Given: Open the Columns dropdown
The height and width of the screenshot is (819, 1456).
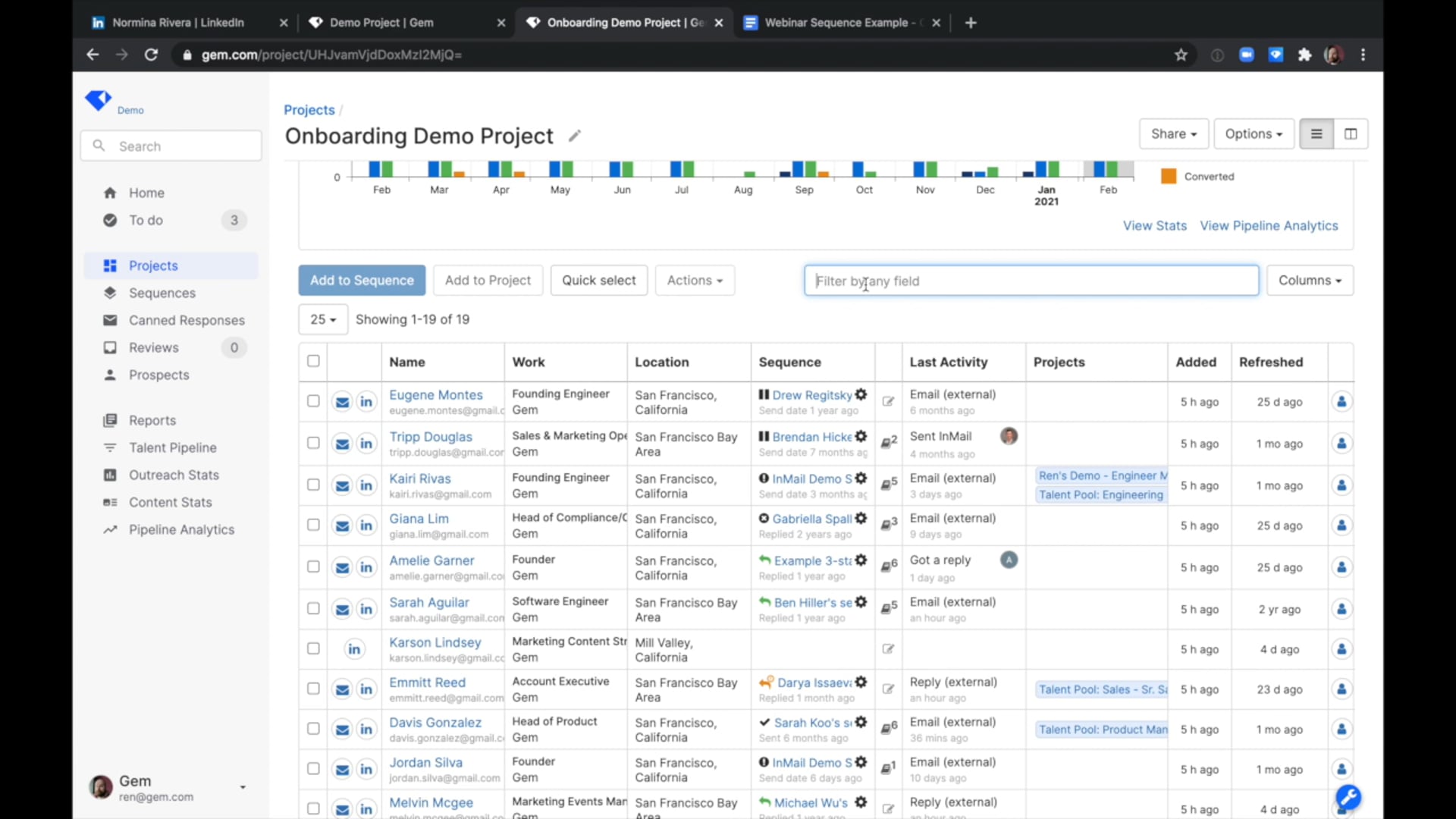Looking at the screenshot, I should [x=1310, y=280].
